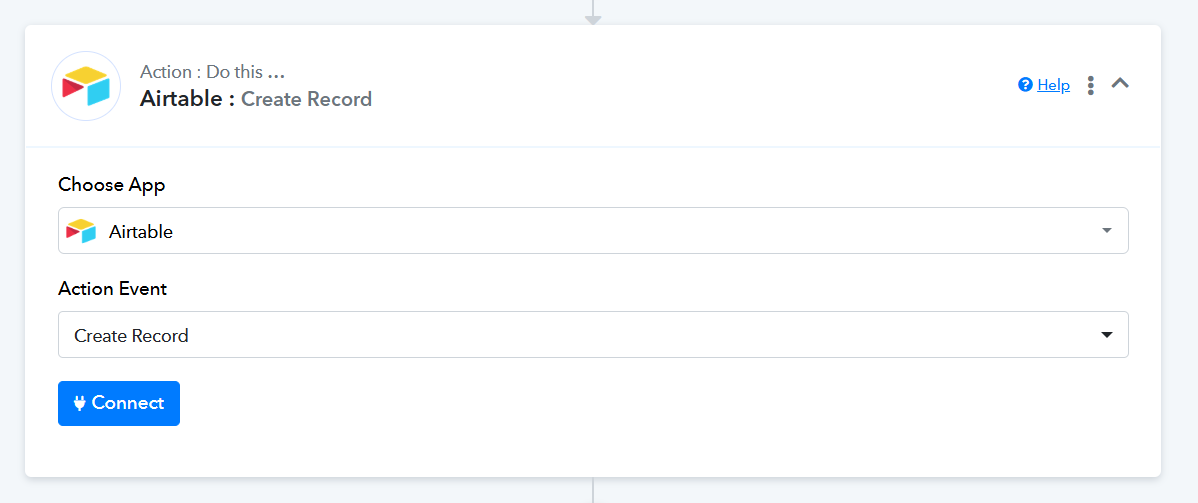Click the grey 'Create Record' subtitle in header
This screenshot has height=503, width=1198.
[306, 99]
